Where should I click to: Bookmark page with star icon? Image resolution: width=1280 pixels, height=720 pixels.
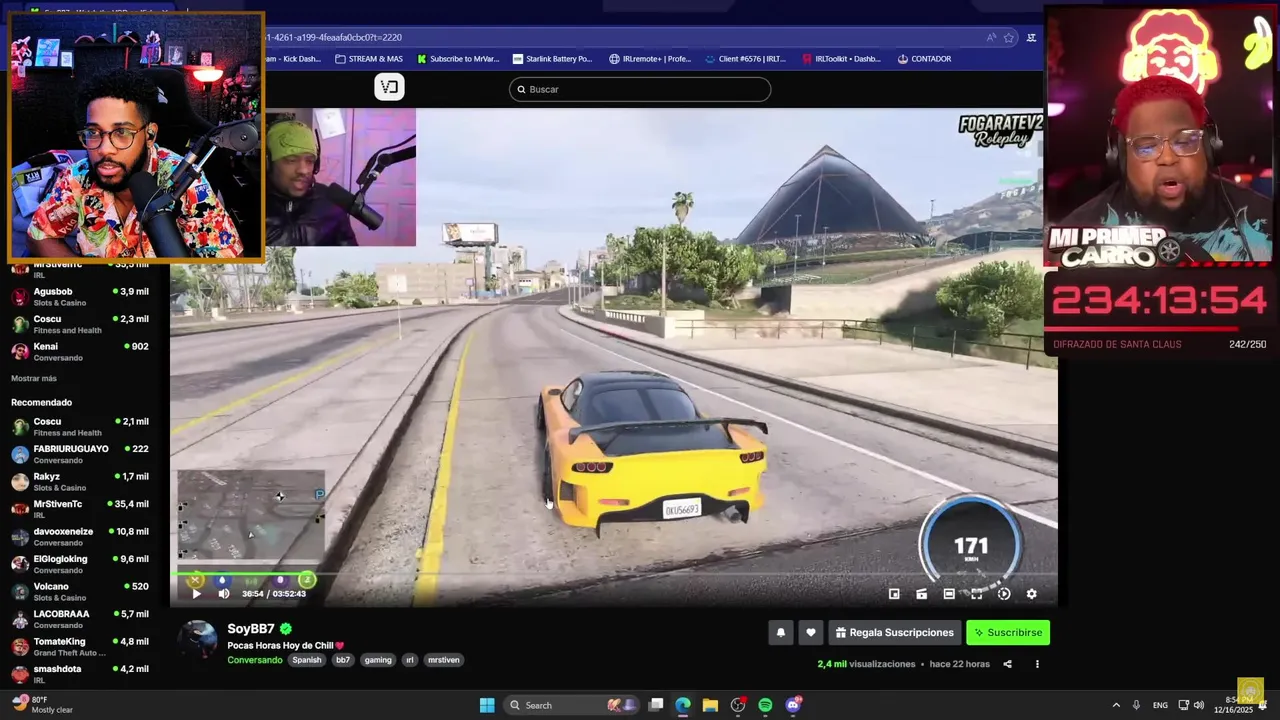coord(1009,37)
